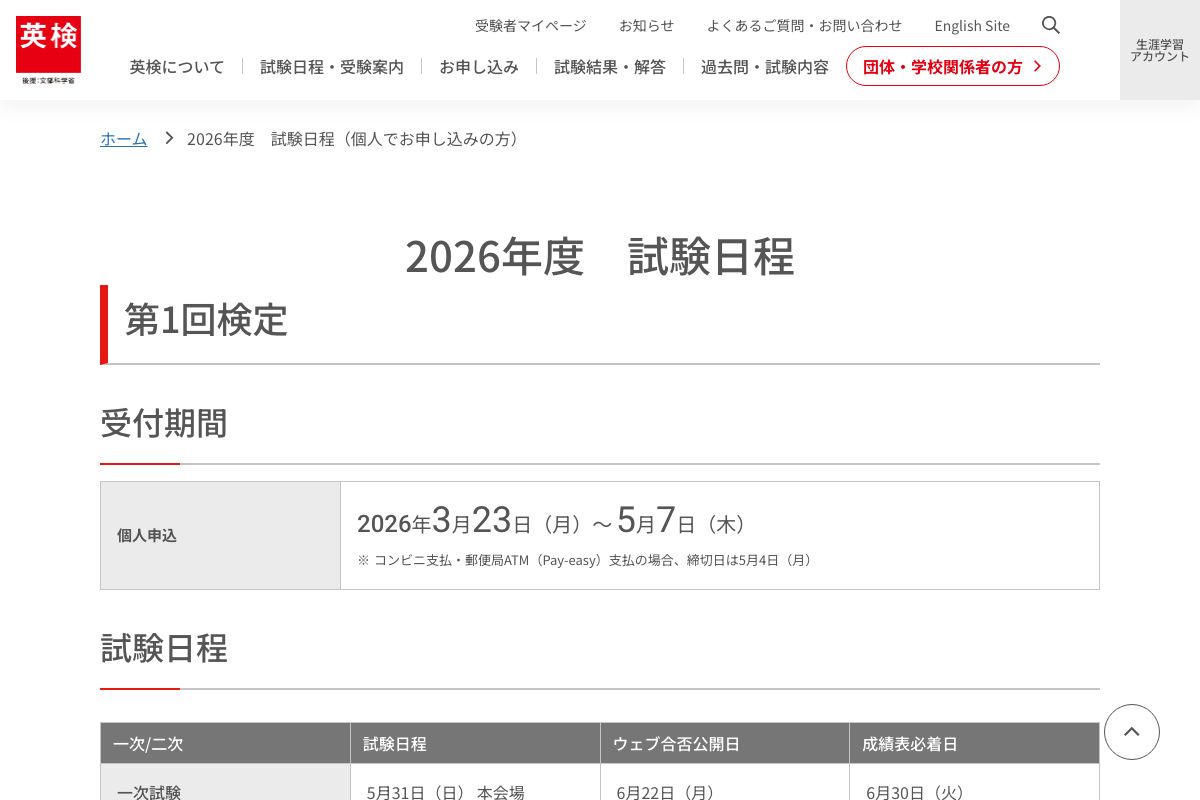
Task: Open the 受験者マイページ link
Action: [x=530, y=25]
